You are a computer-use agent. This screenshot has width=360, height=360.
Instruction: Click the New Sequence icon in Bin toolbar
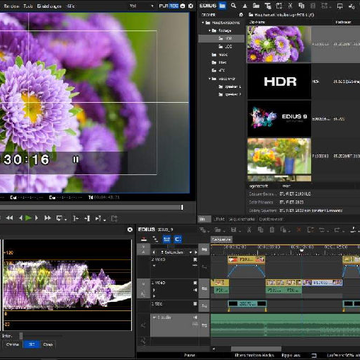coord(279,6)
